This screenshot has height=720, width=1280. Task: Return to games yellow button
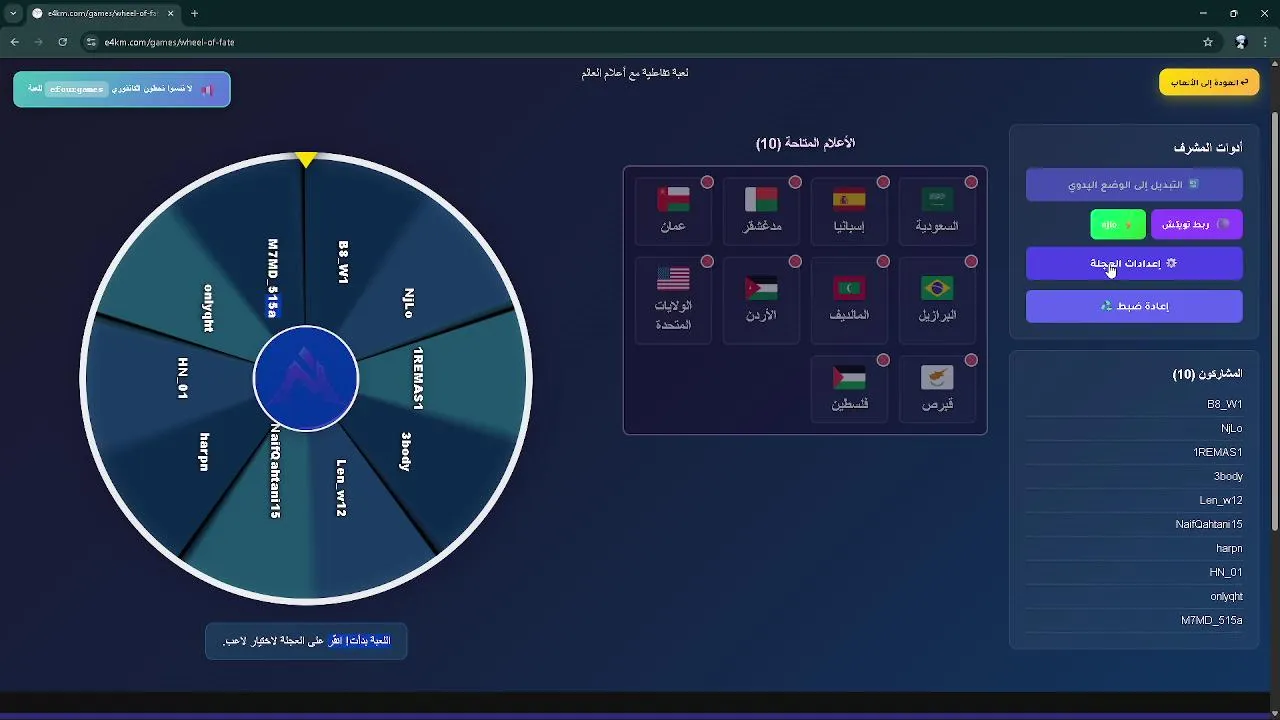click(x=1209, y=82)
